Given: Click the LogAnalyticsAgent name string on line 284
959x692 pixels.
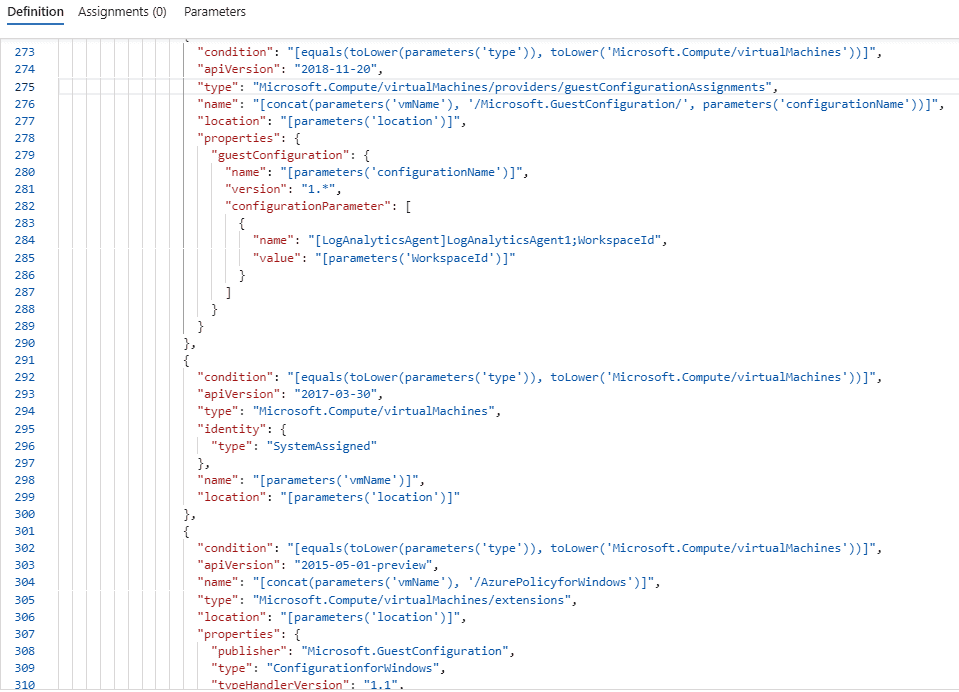Looking at the screenshot, I should coord(484,240).
